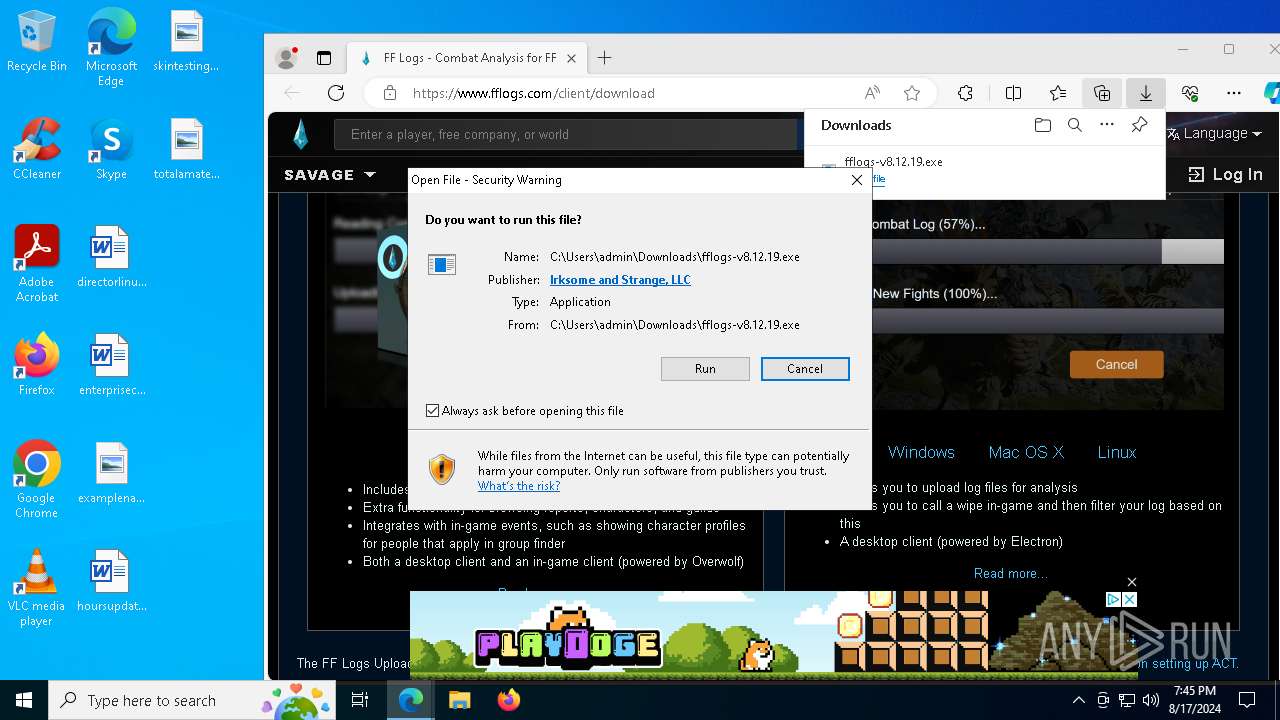
Task: Close the FF Logs browser tab
Action: (572, 58)
